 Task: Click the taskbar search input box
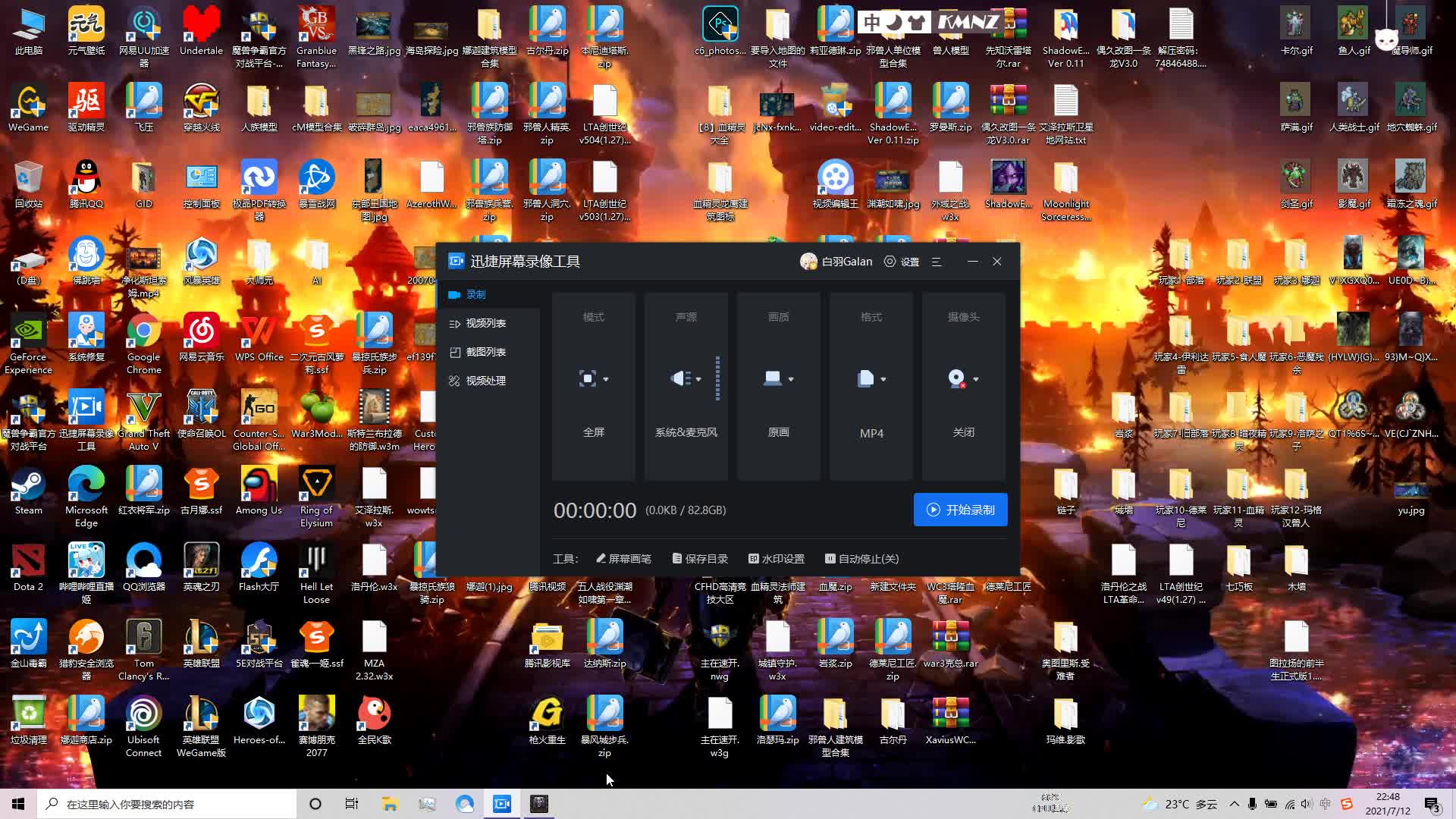pos(167,804)
